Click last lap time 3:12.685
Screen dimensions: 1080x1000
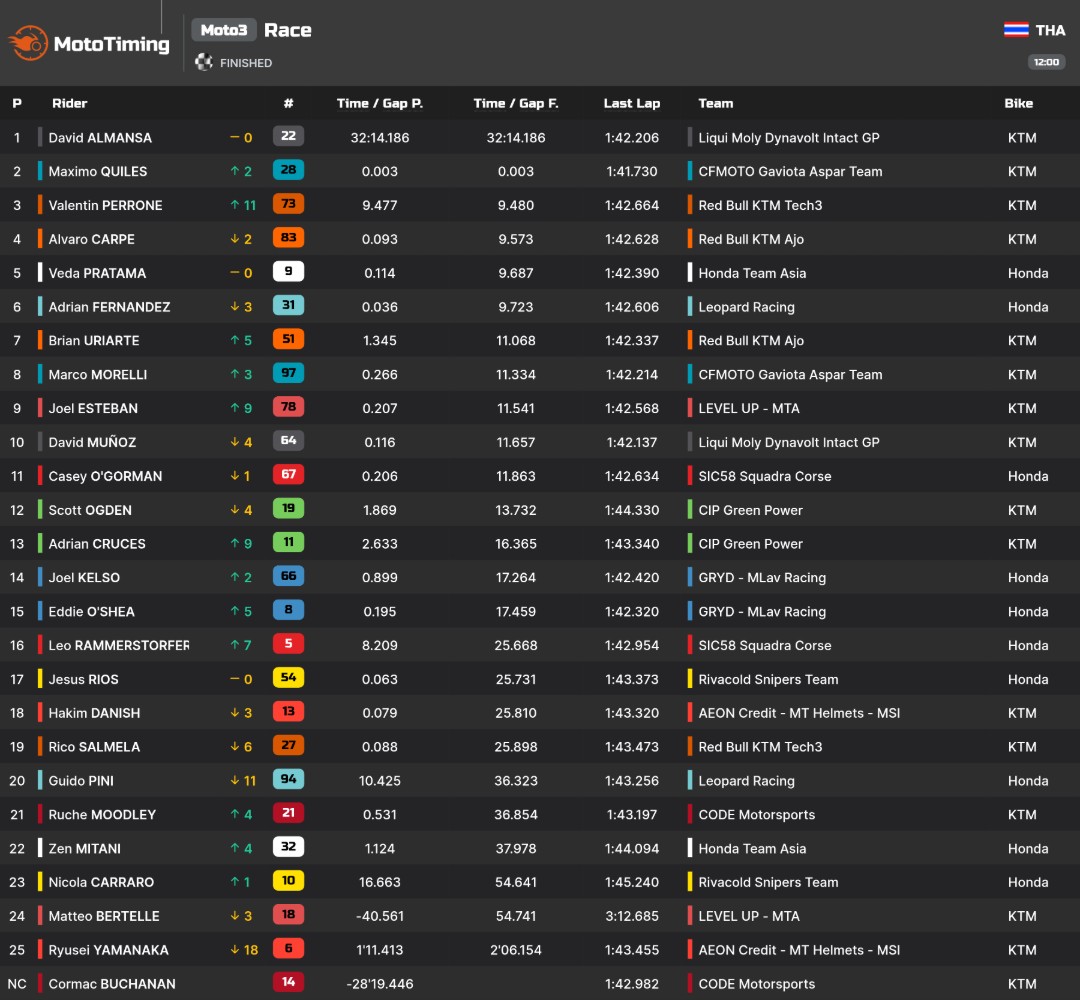coord(632,917)
